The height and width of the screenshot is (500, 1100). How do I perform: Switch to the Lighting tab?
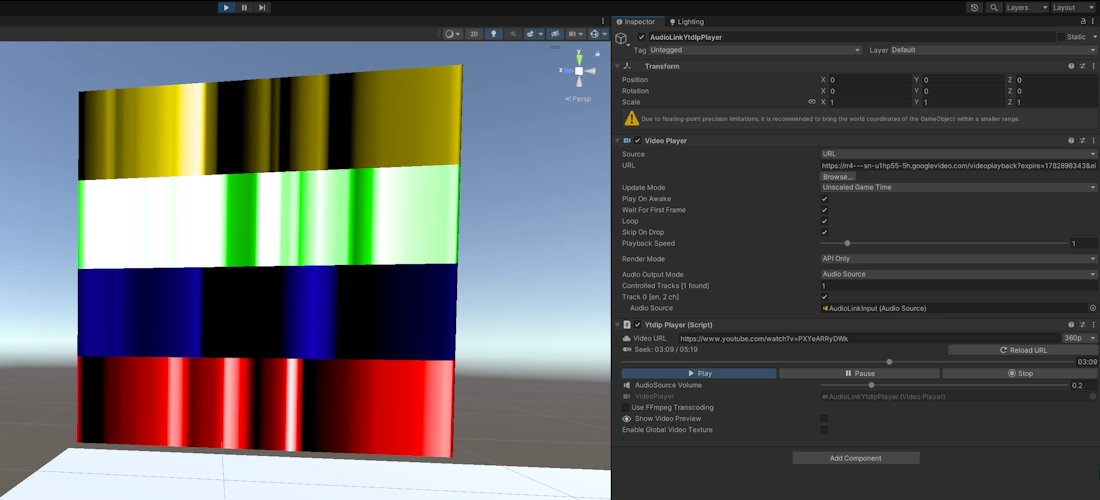point(686,22)
